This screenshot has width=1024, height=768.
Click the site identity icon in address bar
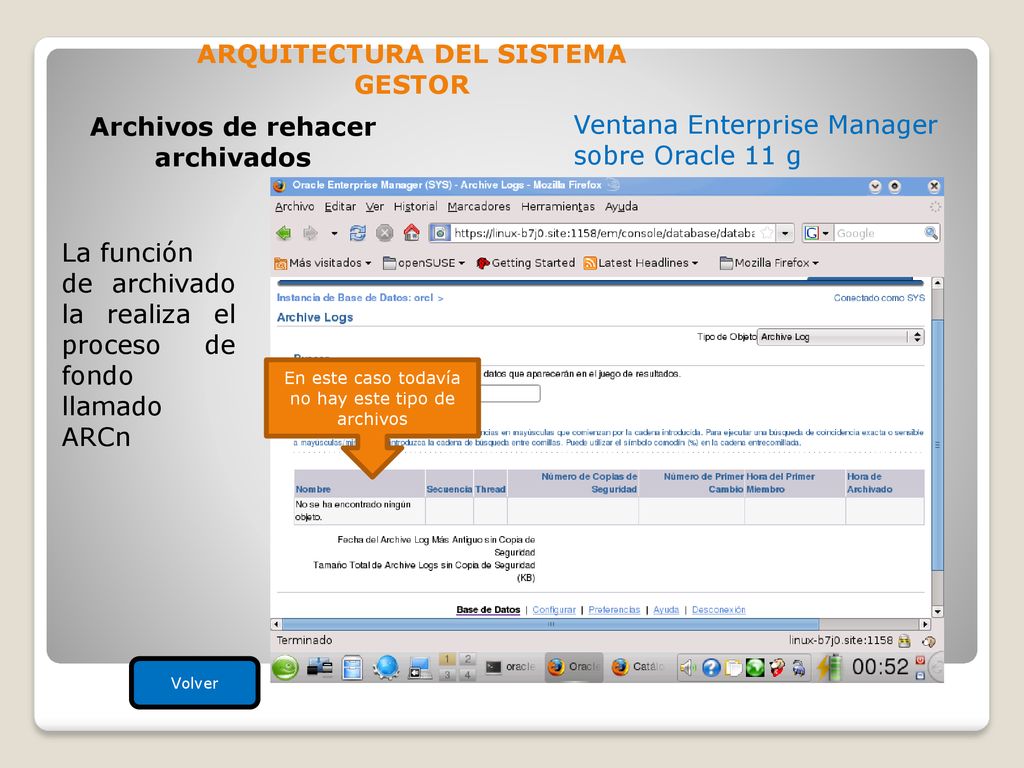pos(440,233)
